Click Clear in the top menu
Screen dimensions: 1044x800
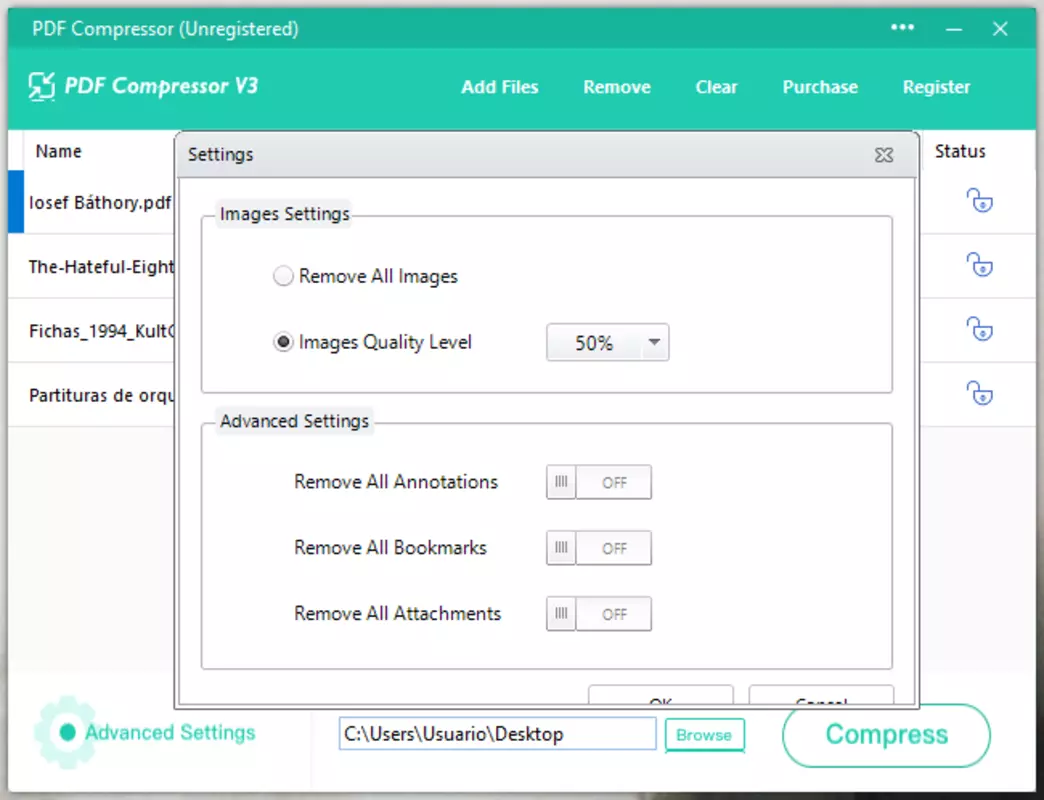pos(716,87)
